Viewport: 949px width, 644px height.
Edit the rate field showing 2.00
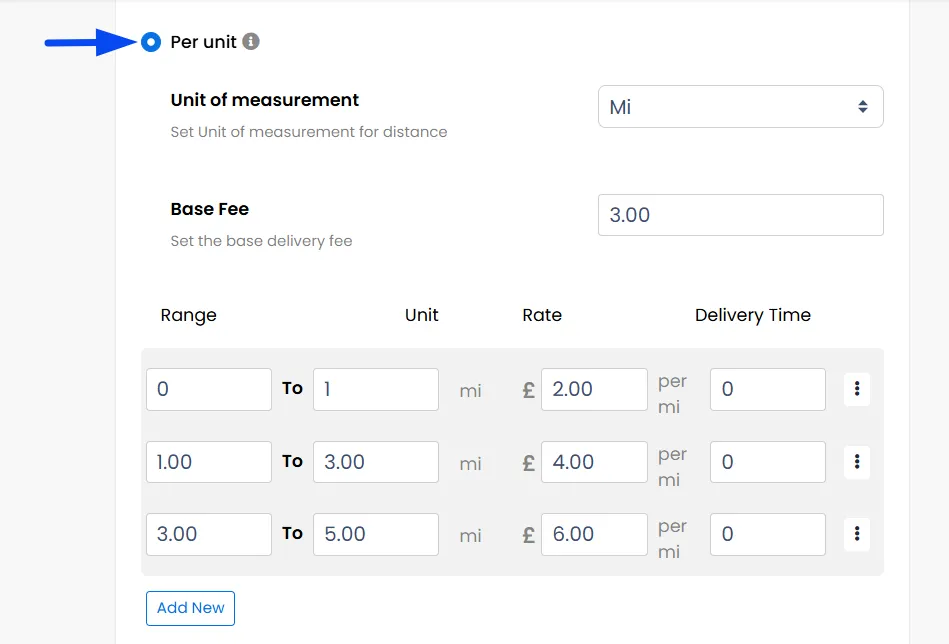pos(594,389)
